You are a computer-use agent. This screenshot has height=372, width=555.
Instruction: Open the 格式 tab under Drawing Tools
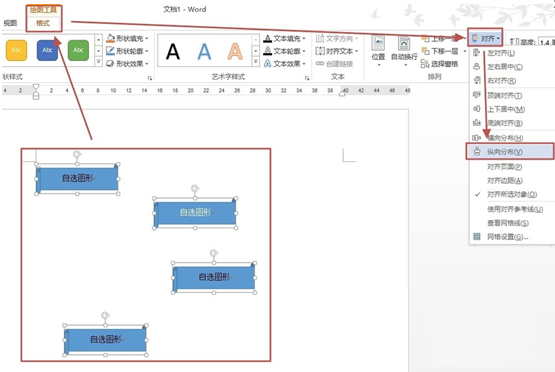coord(43,23)
